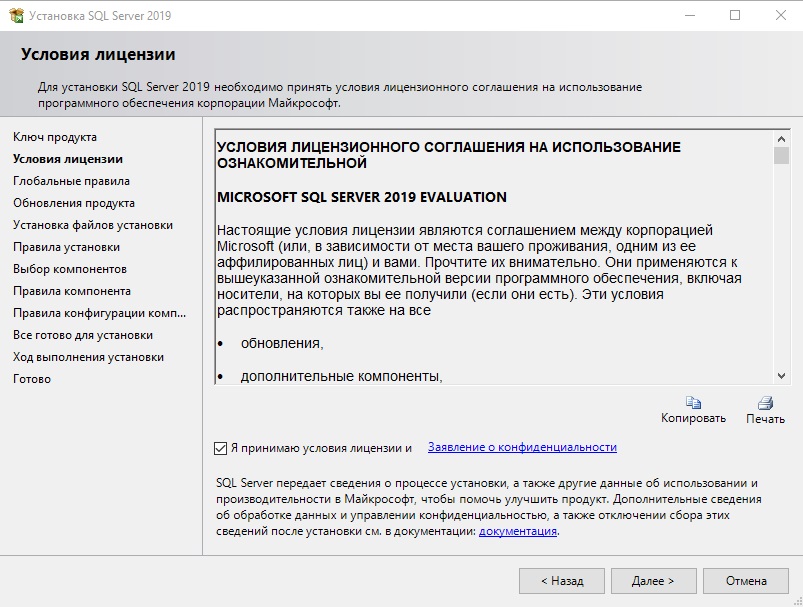
Task: Click the license text scroll down arrow
Action: pos(781,375)
